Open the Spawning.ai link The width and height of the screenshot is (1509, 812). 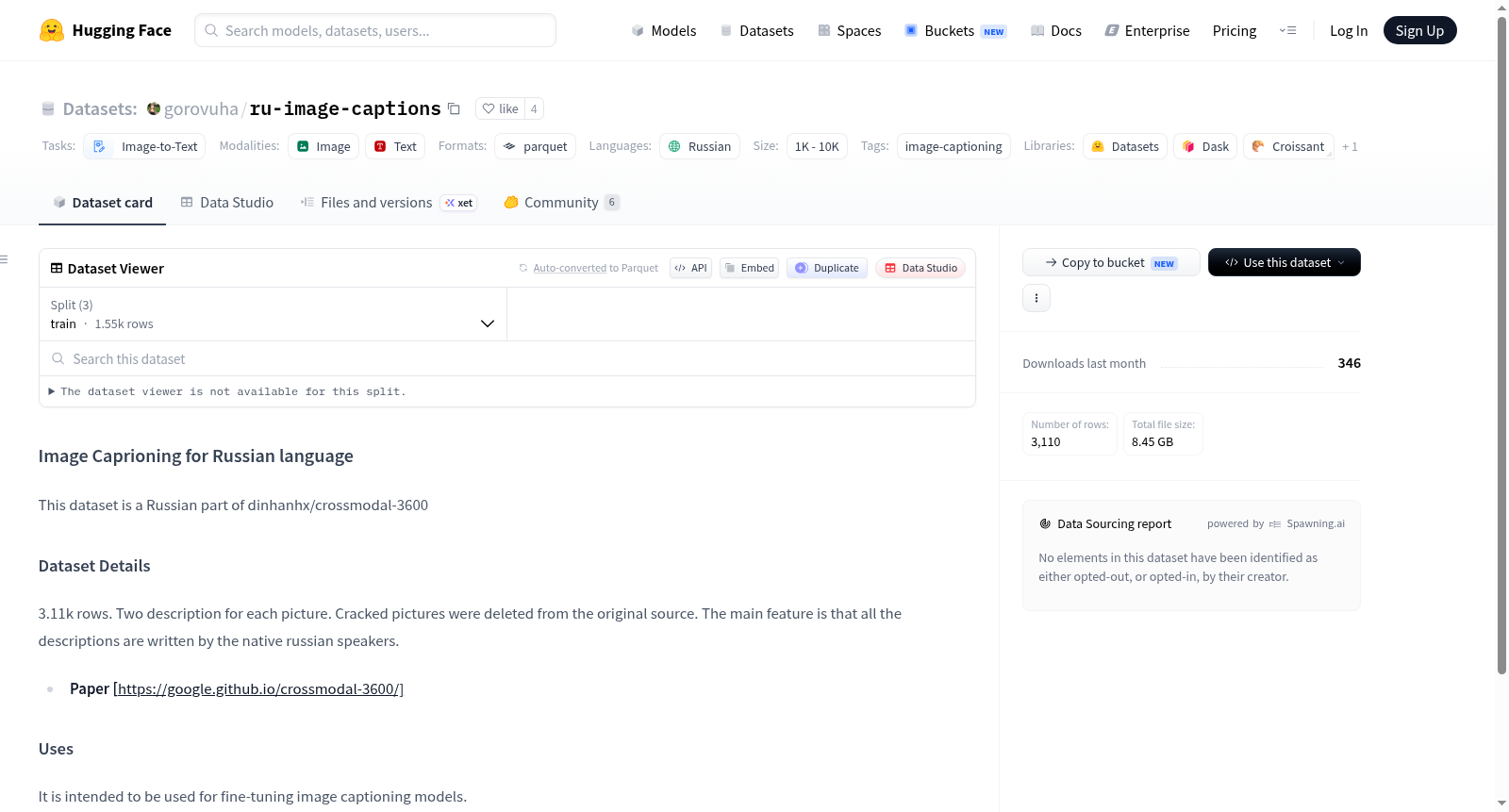click(1307, 523)
